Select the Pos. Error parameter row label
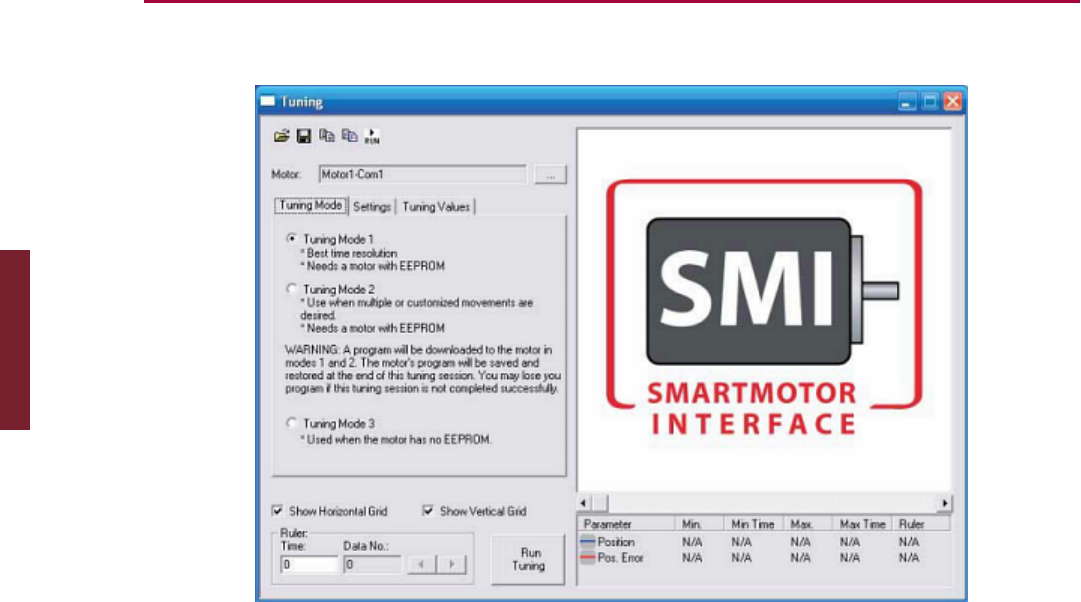This screenshot has height=602, width=1081. 620,558
